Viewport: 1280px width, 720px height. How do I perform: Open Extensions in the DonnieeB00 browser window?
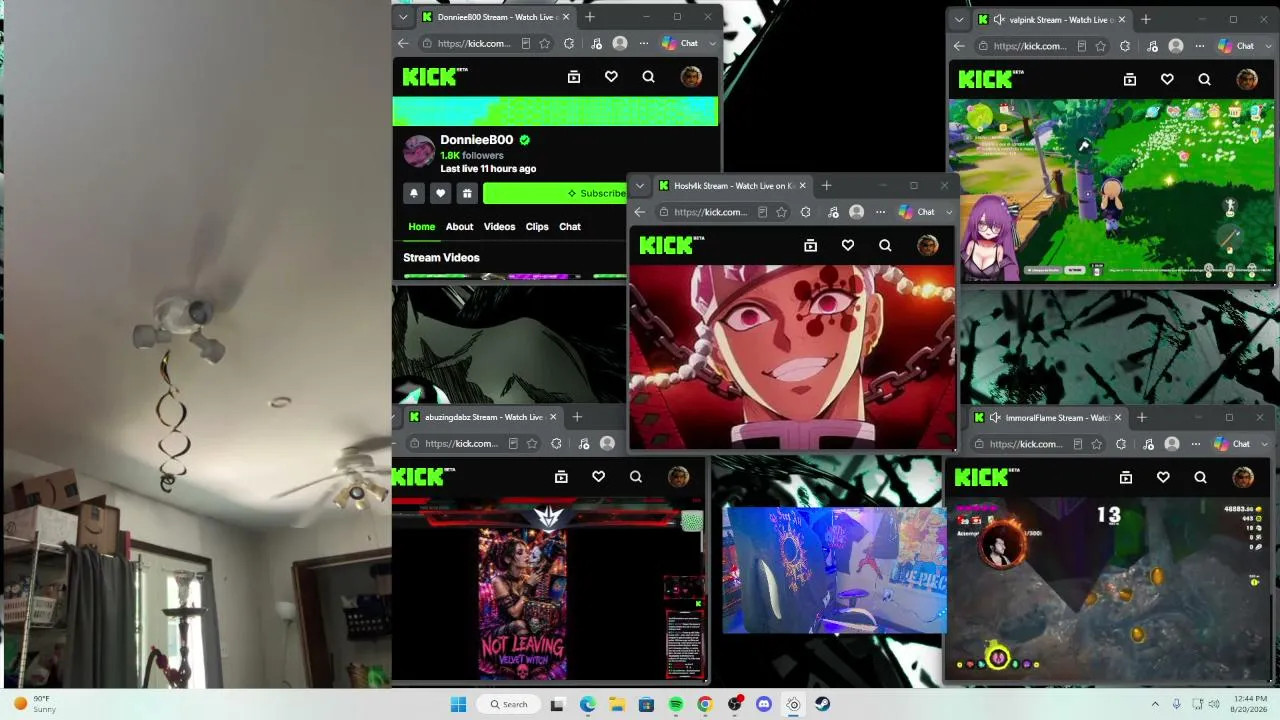(x=569, y=44)
